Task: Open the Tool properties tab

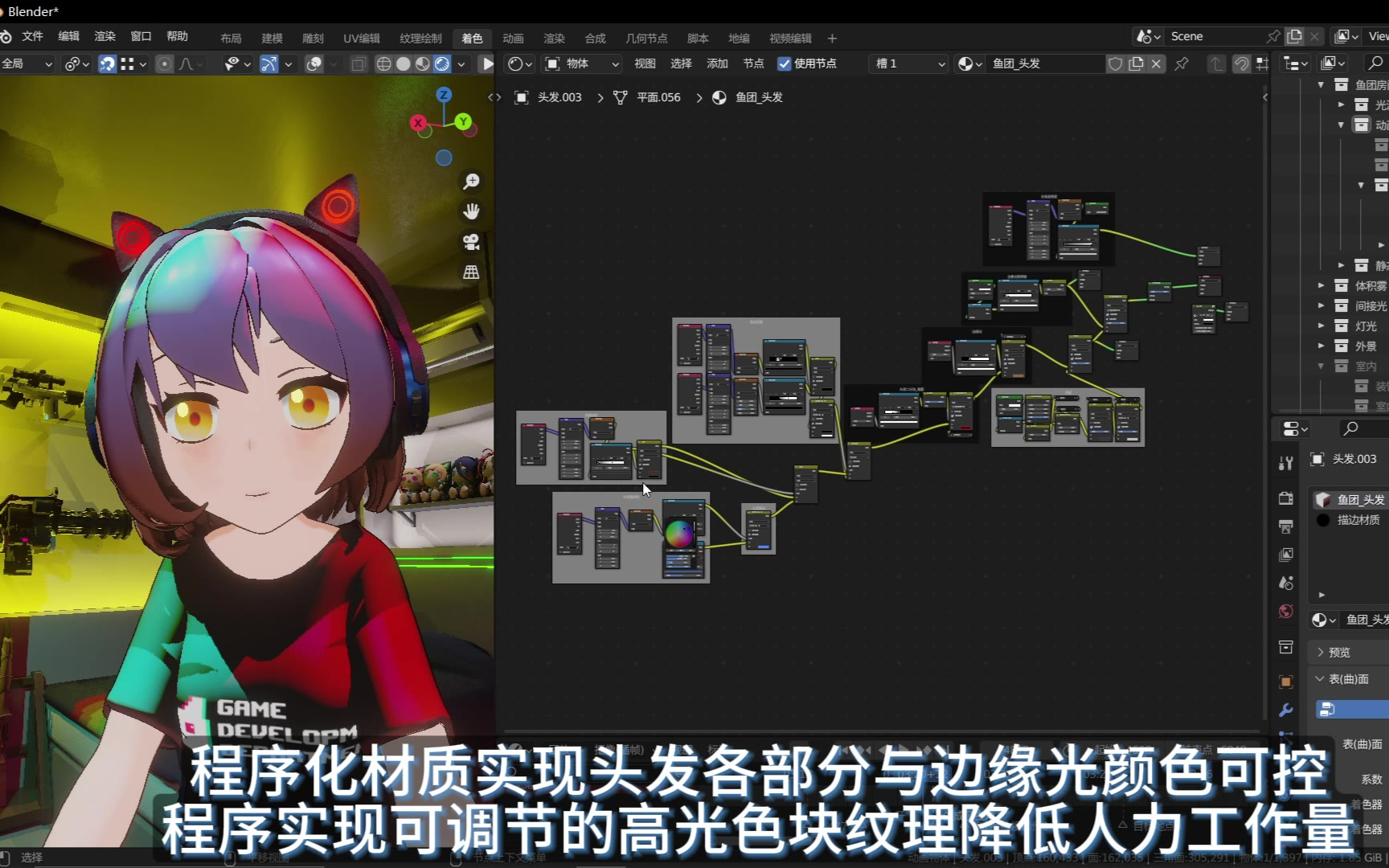Action: pos(1286,463)
